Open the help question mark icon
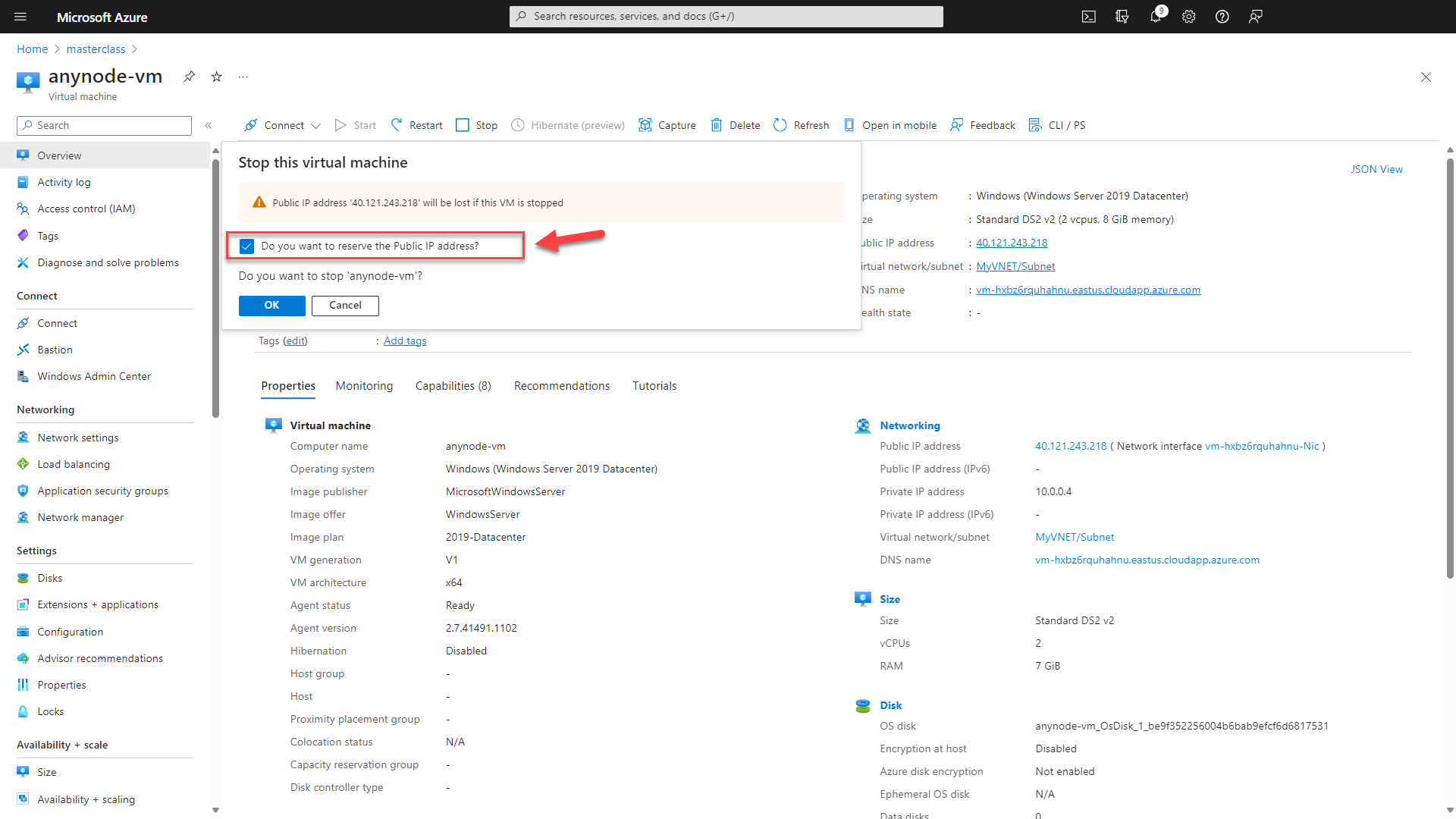The image size is (1456, 819). 1222,16
